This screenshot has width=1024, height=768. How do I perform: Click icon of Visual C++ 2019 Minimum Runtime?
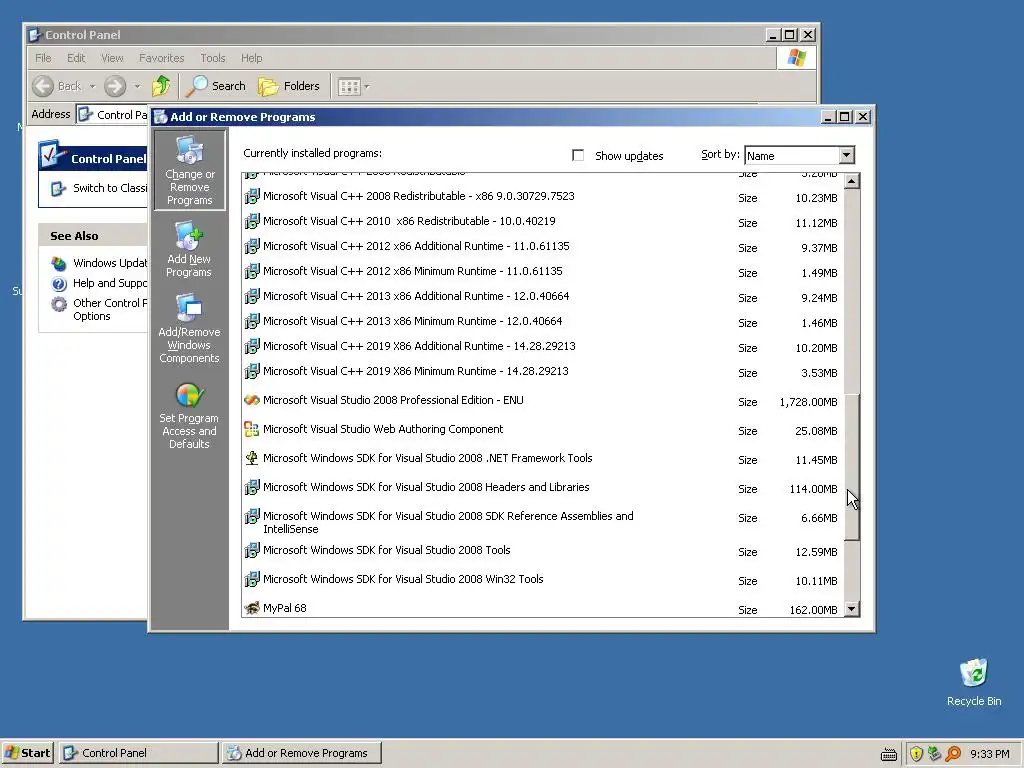point(251,371)
